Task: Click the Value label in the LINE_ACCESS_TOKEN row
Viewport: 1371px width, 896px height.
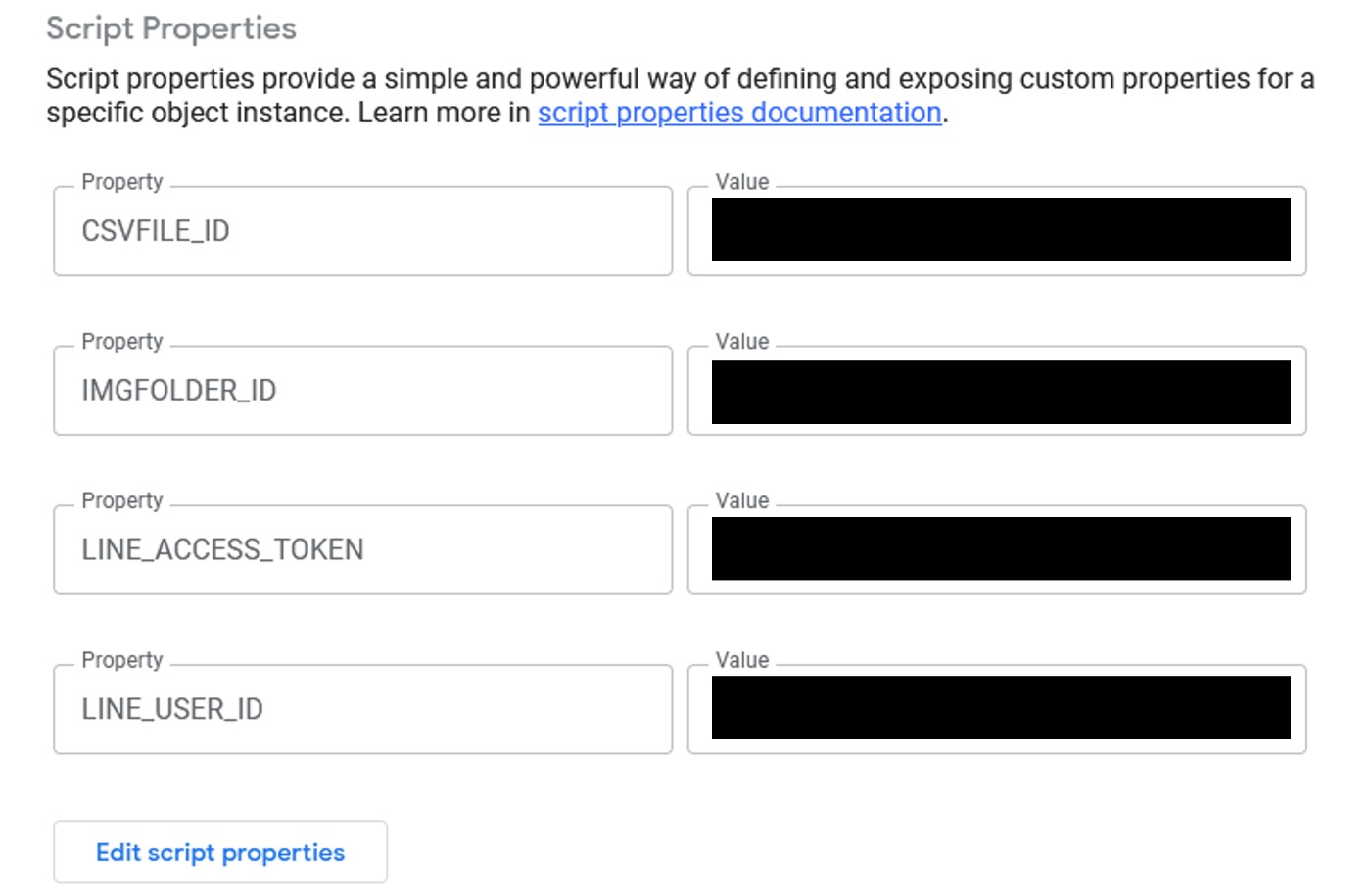Action: 742,500
